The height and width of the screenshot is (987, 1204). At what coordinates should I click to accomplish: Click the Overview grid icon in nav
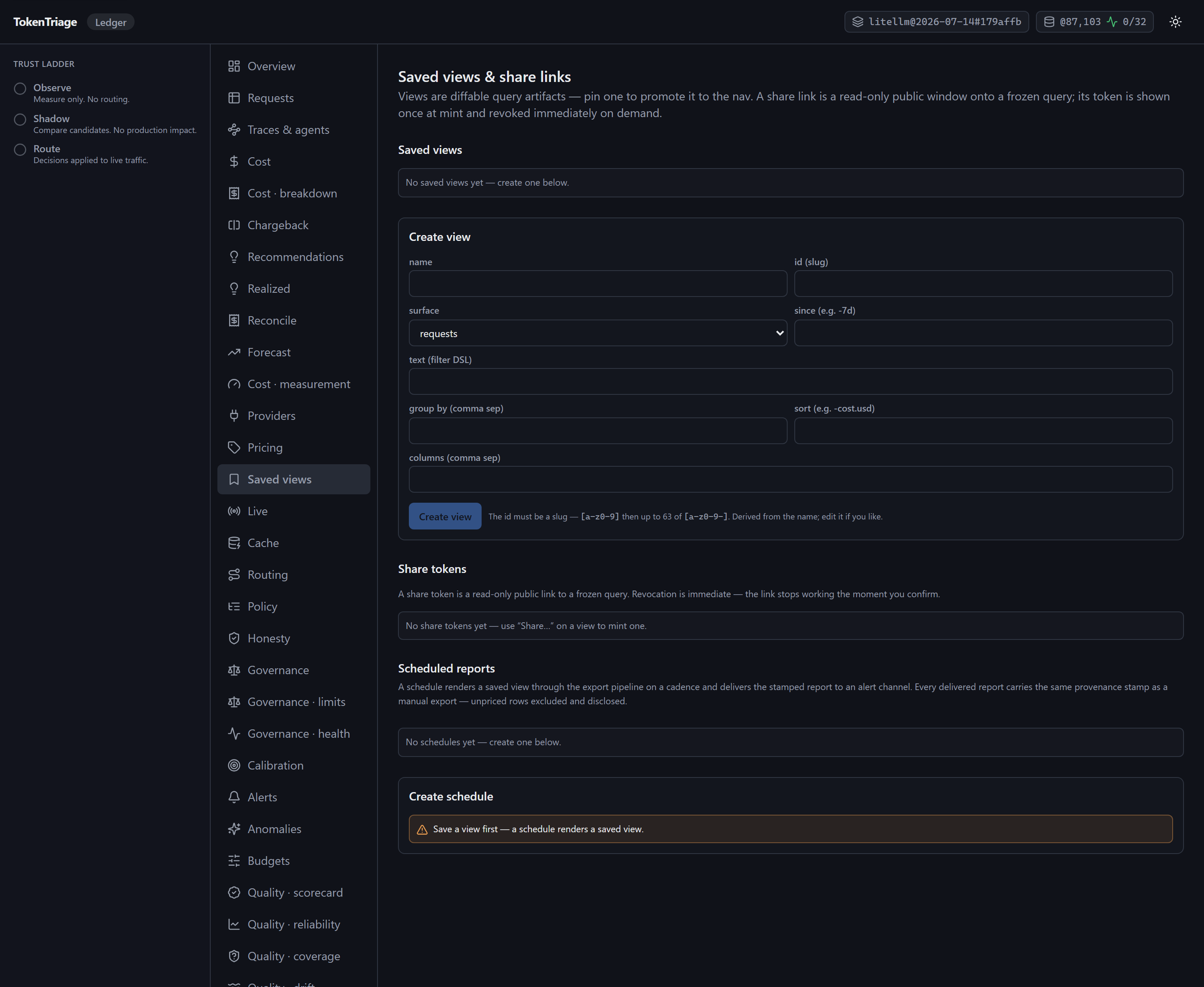point(234,66)
